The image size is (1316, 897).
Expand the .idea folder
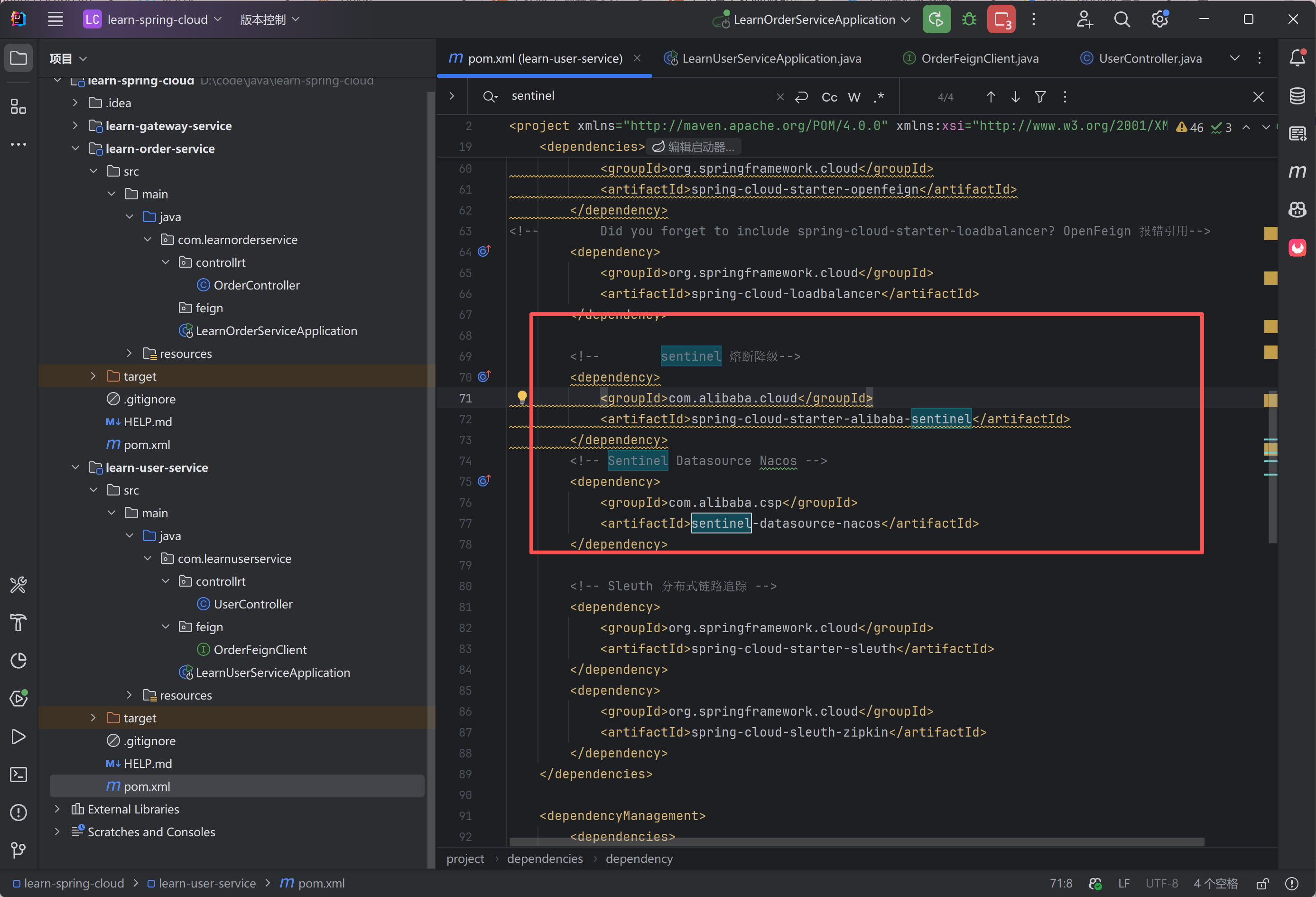[x=75, y=103]
